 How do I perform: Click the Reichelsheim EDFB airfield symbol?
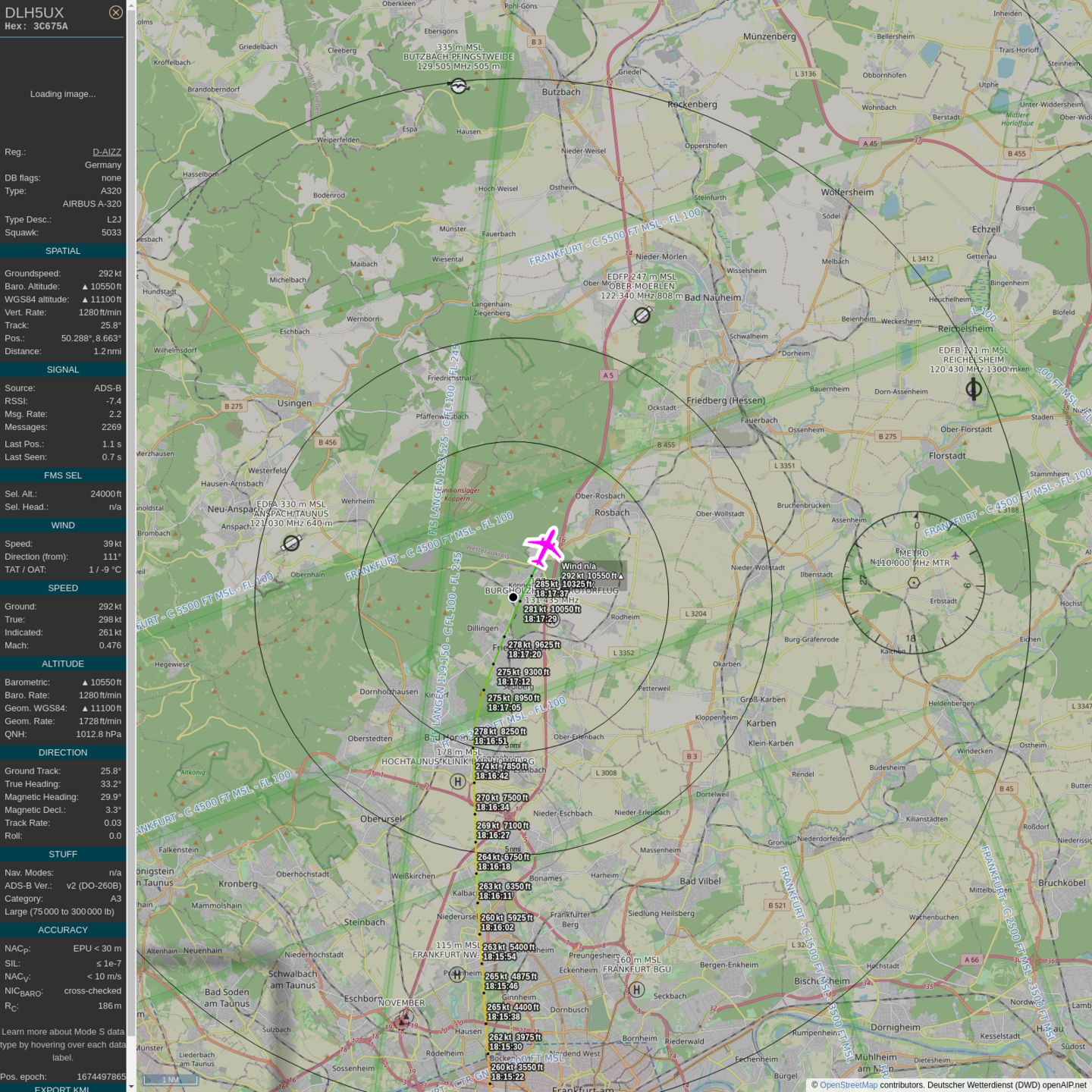tap(974, 389)
